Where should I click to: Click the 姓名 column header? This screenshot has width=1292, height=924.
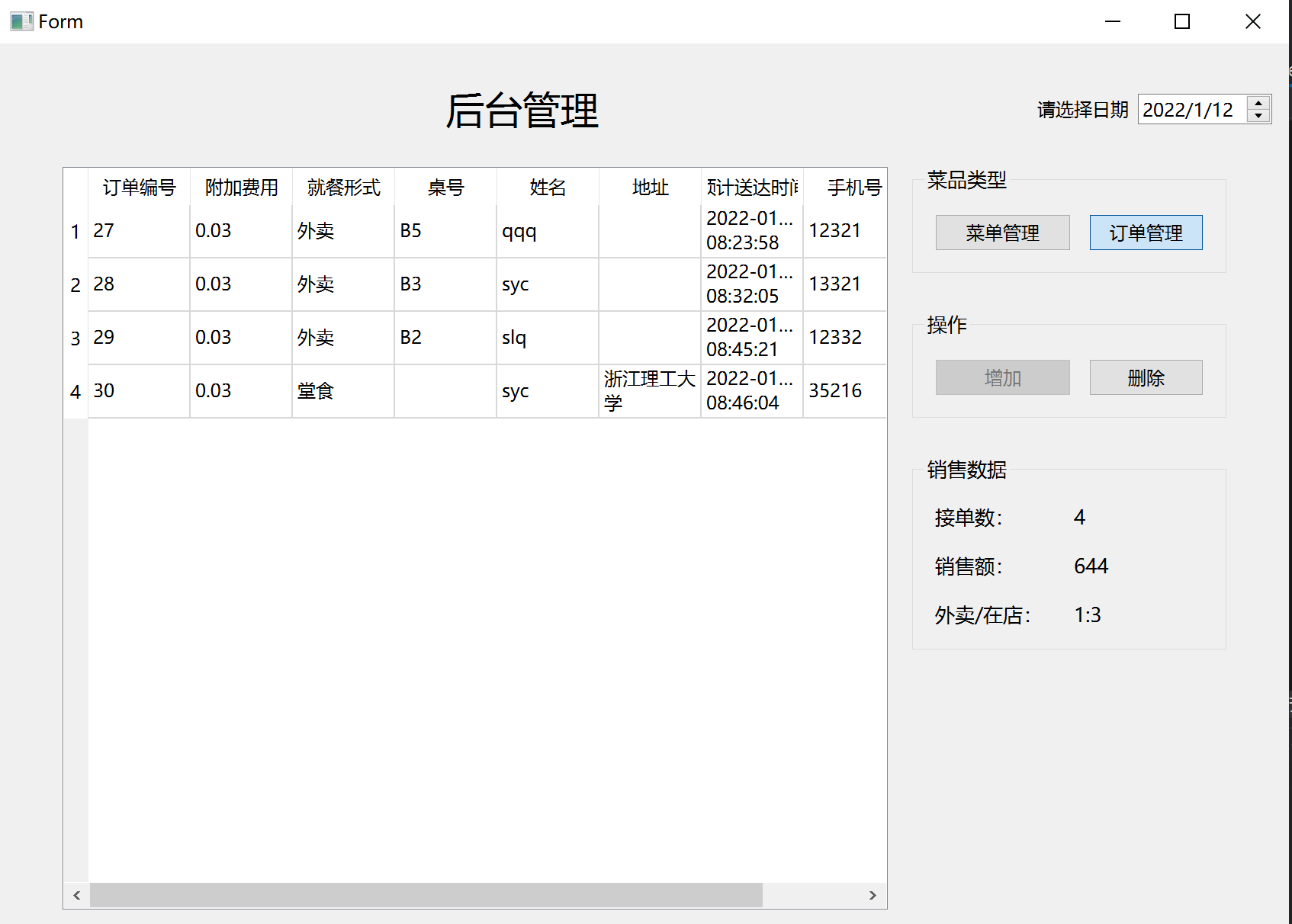548,187
